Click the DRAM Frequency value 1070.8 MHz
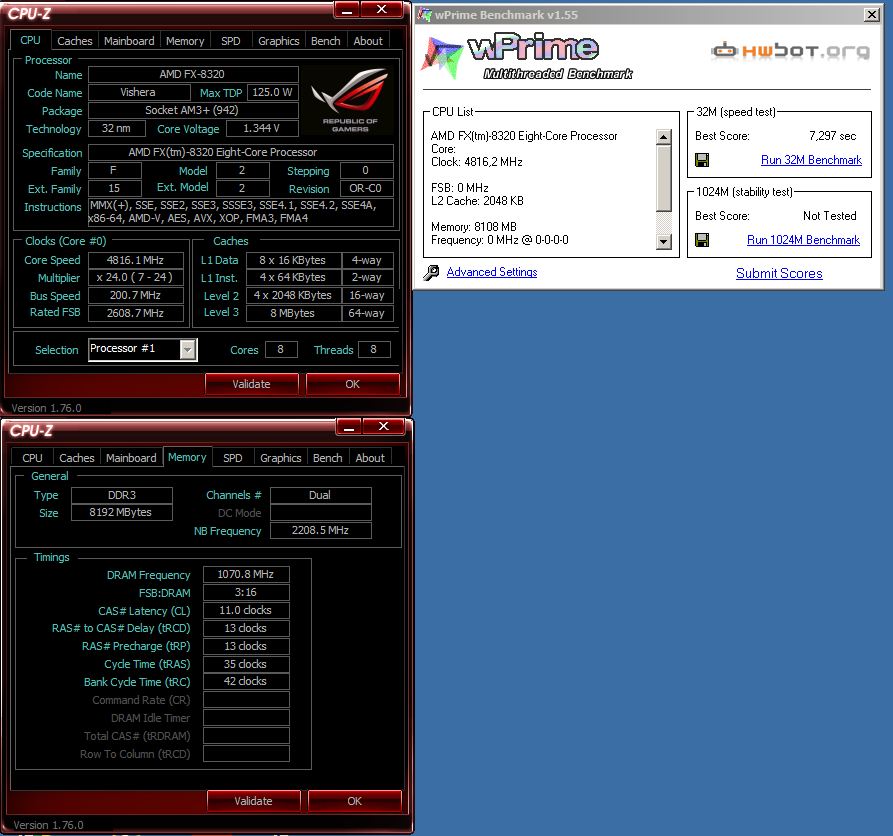 point(246,574)
